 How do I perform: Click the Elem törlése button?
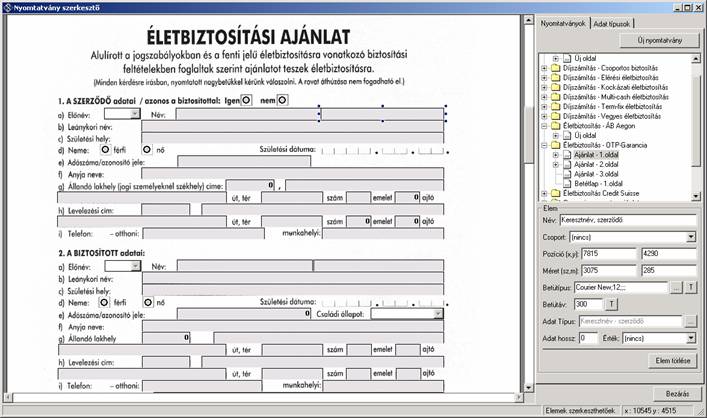pos(673,361)
